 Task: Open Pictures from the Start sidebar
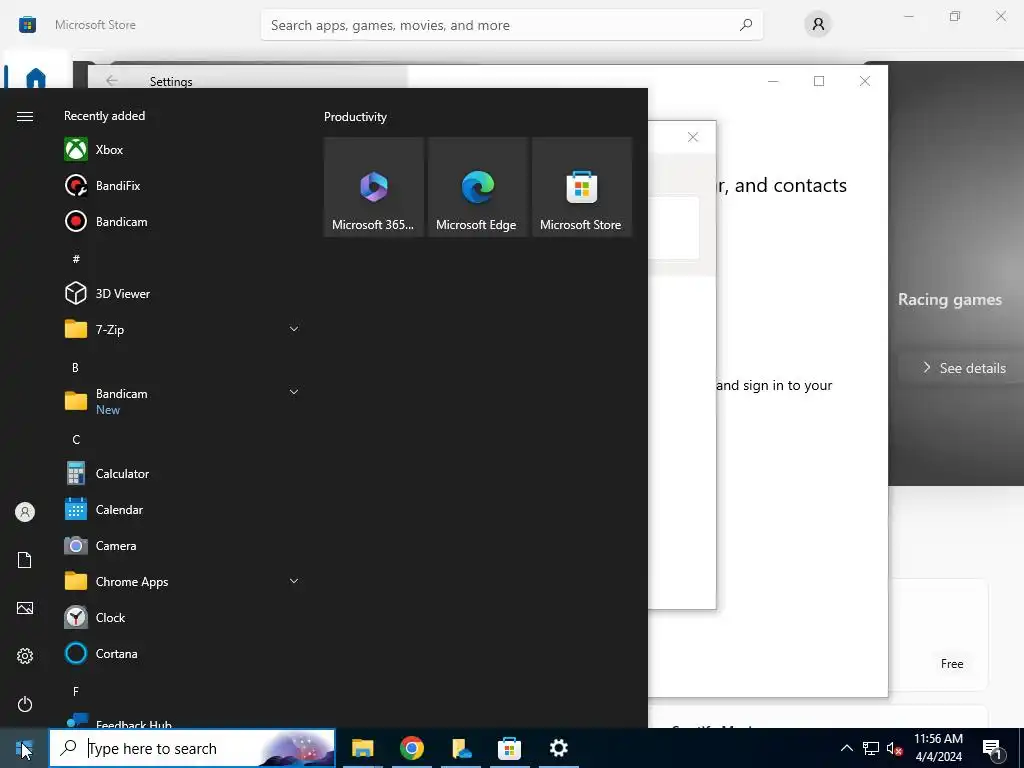25,608
